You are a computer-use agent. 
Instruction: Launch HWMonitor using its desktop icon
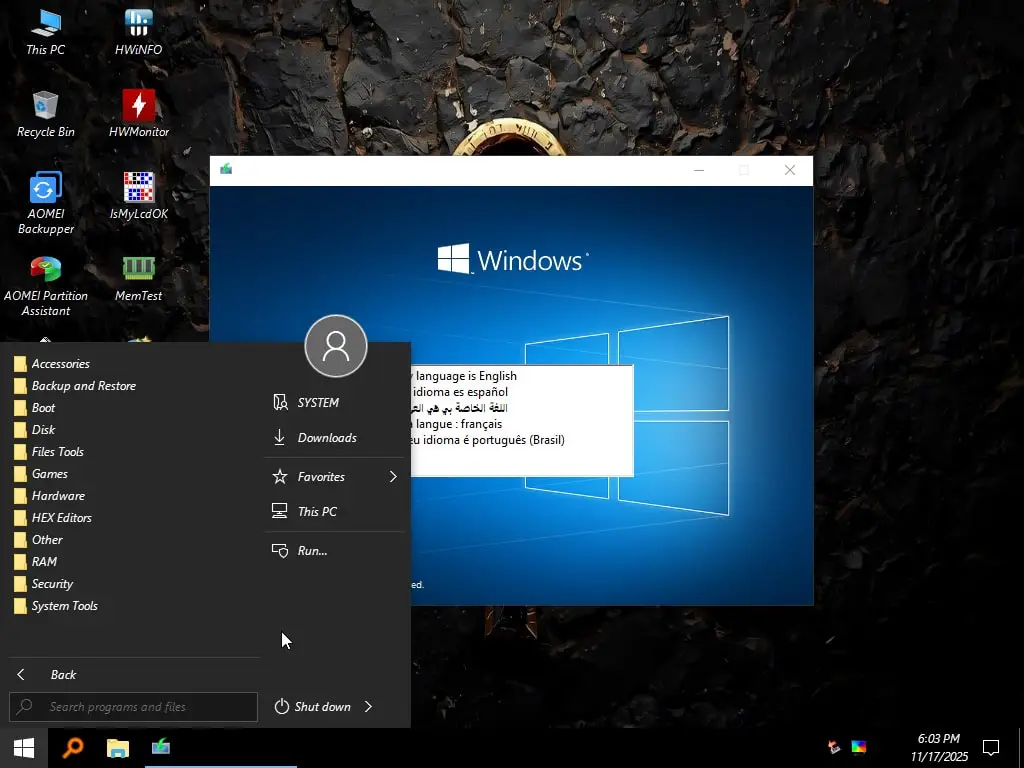137,113
